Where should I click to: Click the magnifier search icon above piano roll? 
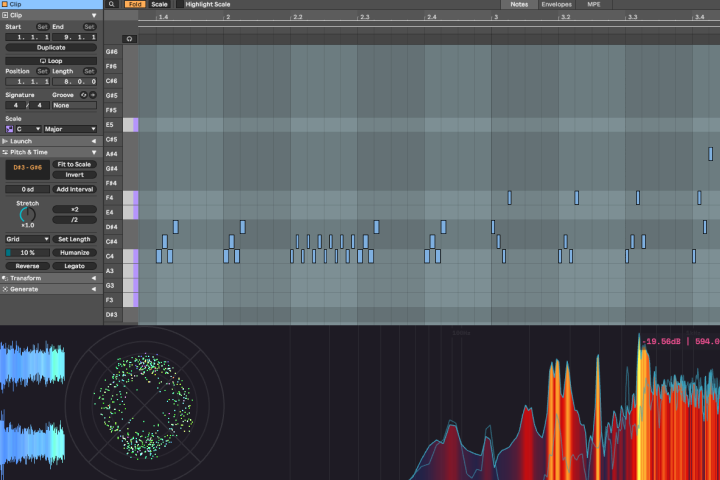pos(112,4)
